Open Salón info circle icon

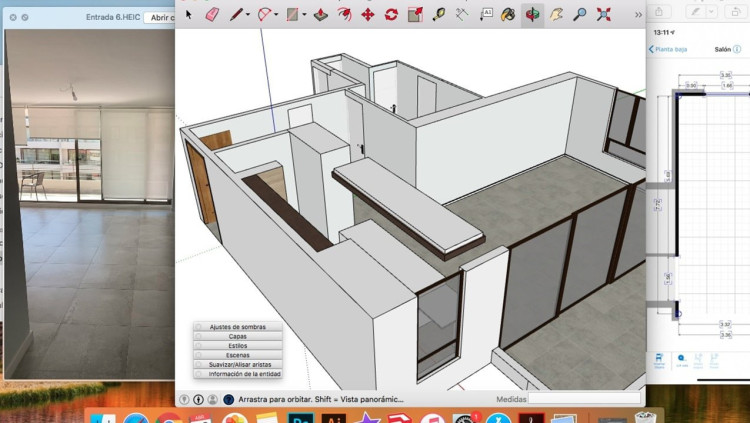click(x=737, y=49)
